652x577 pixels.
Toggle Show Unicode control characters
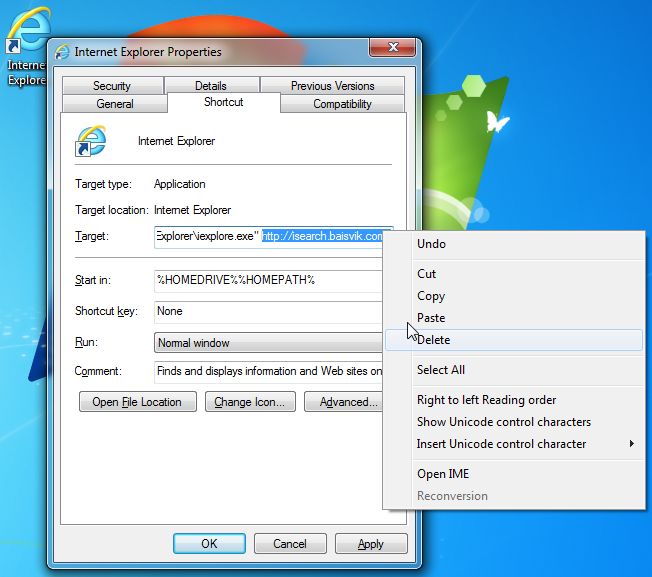(515, 422)
